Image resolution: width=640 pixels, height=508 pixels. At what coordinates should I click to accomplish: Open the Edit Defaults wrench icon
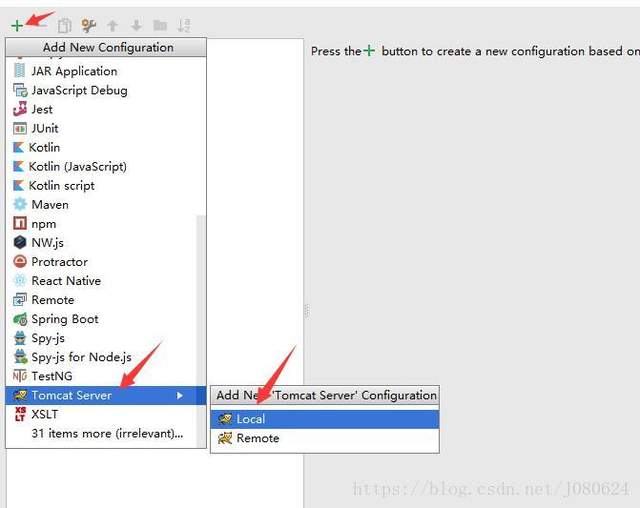tap(88, 26)
